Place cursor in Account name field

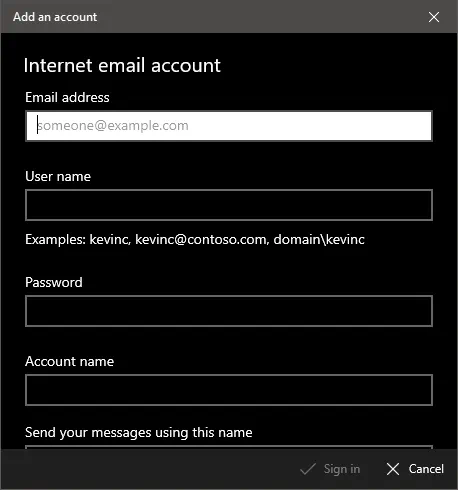click(x=229, y=390)
